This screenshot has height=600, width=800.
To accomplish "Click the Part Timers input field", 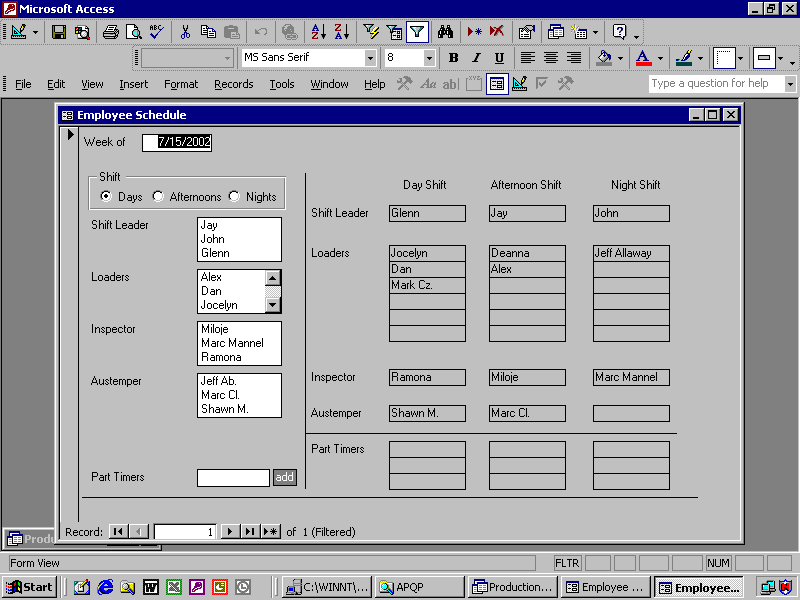I will pyautogui.click(x=233, y=478).
